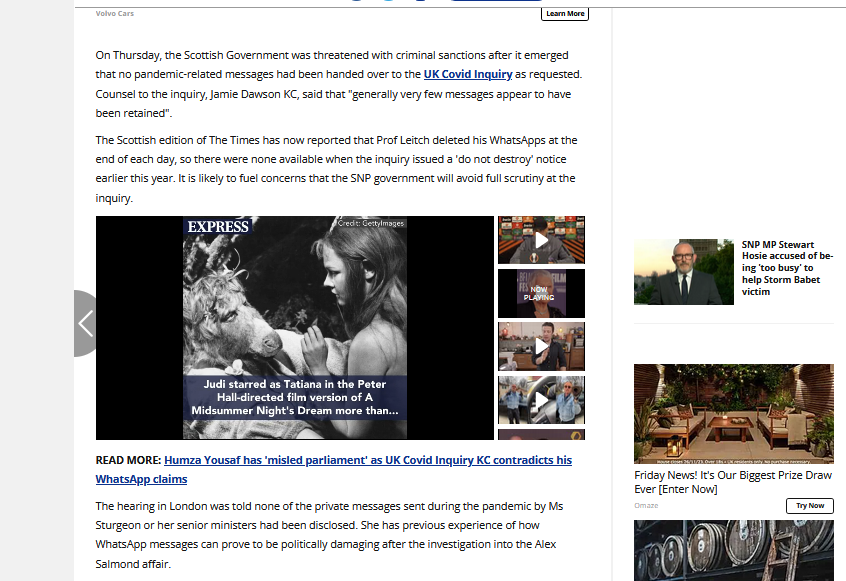Play the two men with car video thumbnail
Image resolution: width=846 pixels, height=581 pixels.
[x=541, y=400]
